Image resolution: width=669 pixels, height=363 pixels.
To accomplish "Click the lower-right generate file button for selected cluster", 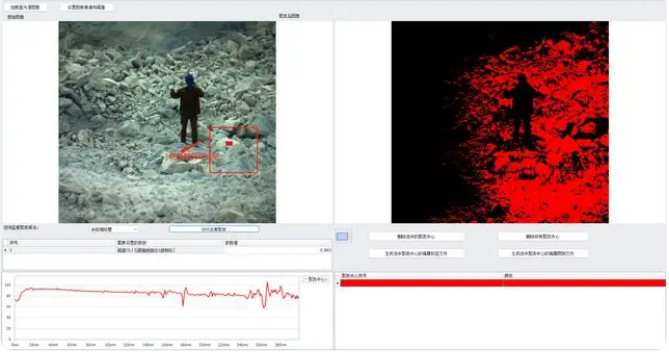I will pyautogui.click(x=543, y=253).
